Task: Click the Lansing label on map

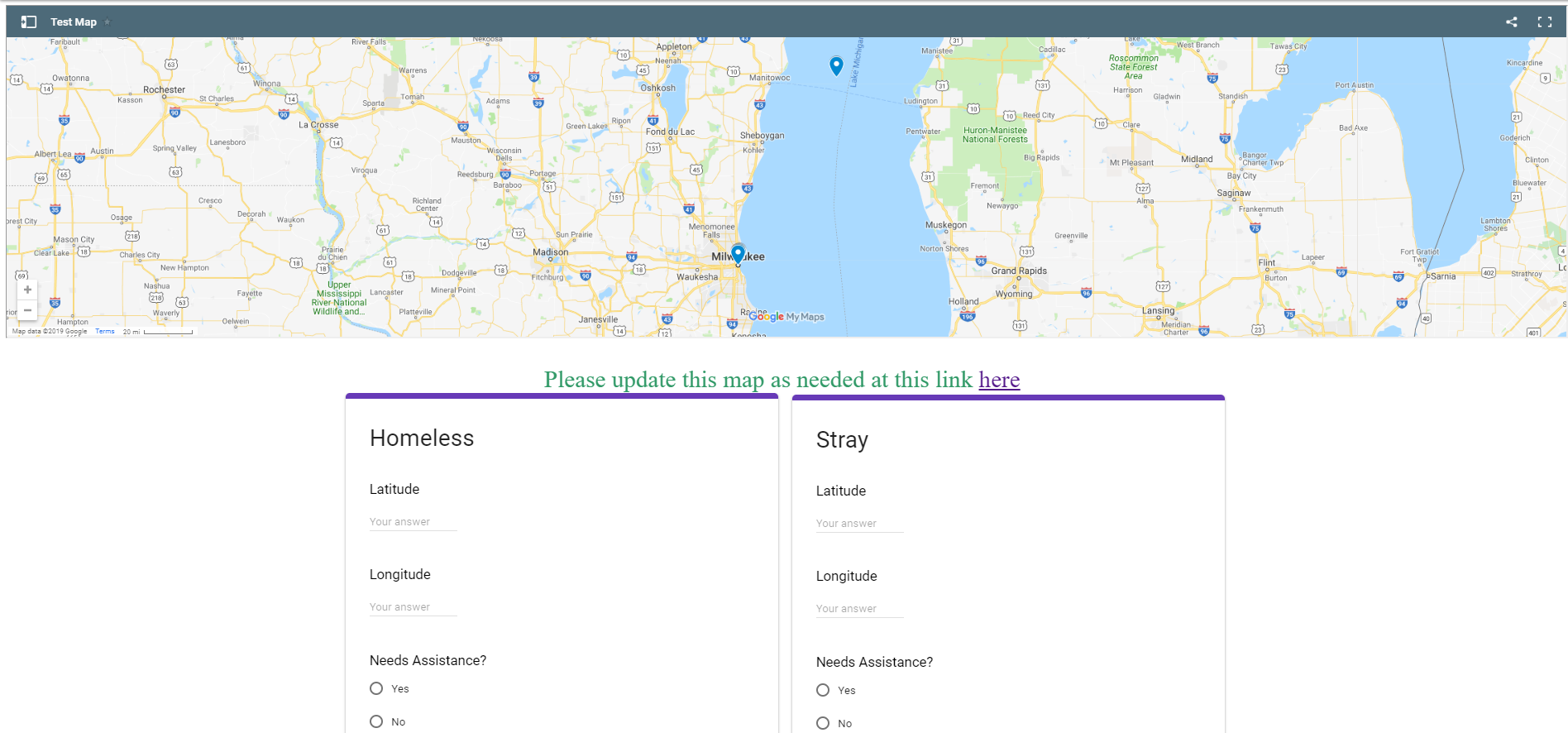Action: point(1158,311)
